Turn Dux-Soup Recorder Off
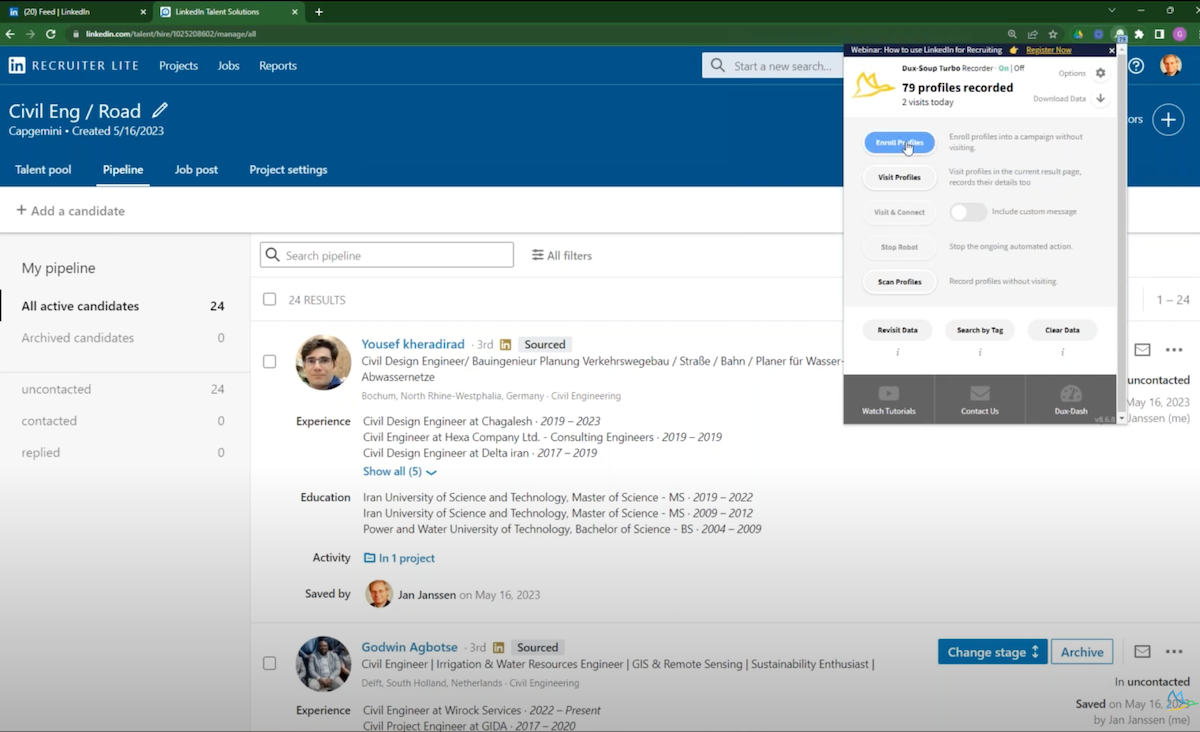1200x732 pixels. (1019, 68)
